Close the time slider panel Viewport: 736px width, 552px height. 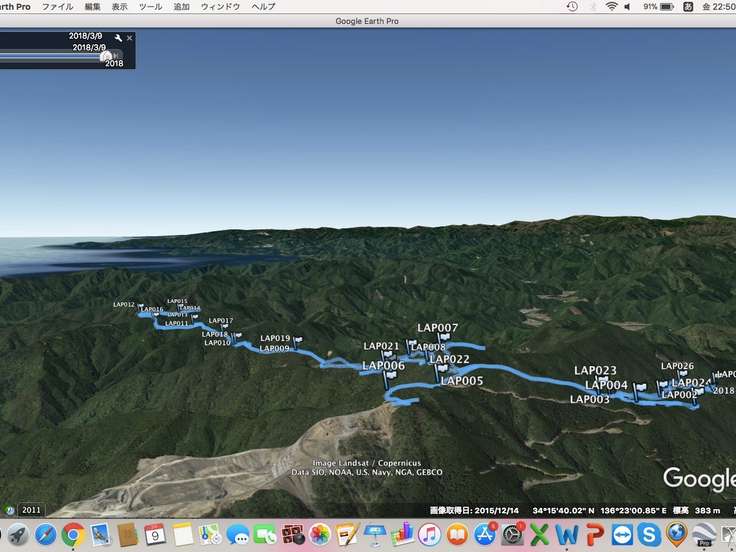tap(129, 38)
